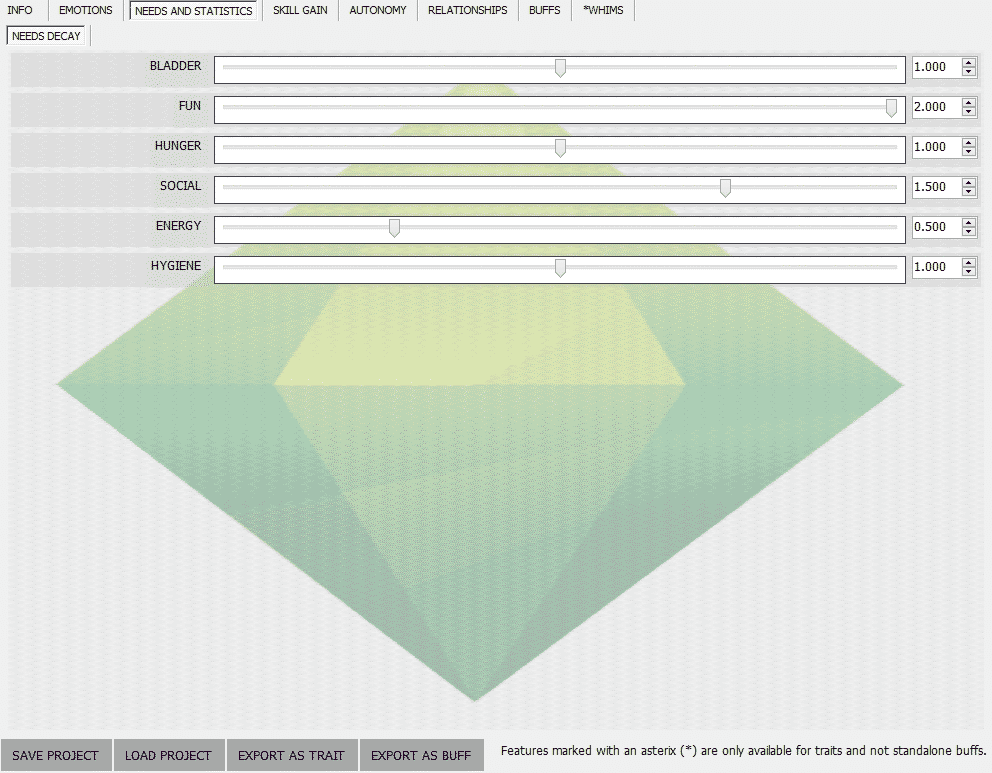The image size is (992, 773).
Task: Click the Energy slider handle
Action: 394,228
